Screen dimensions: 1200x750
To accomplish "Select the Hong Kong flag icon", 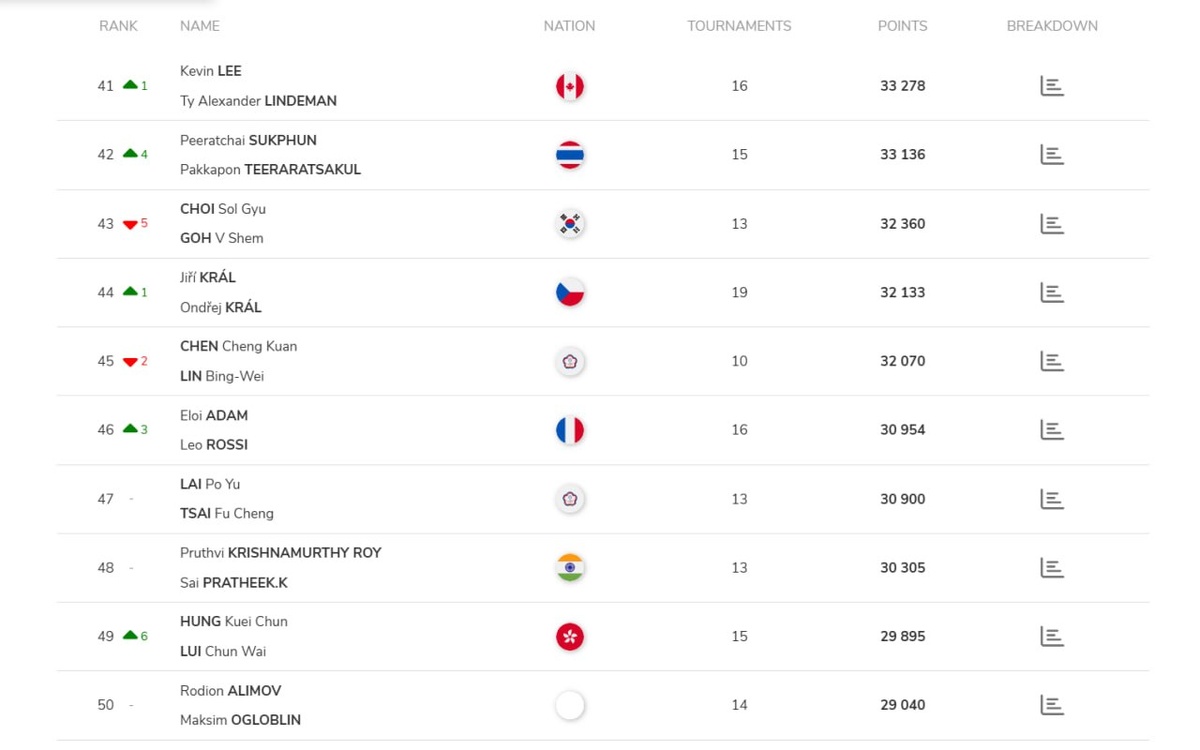I will pyautogui.click(x=570, y=637).
